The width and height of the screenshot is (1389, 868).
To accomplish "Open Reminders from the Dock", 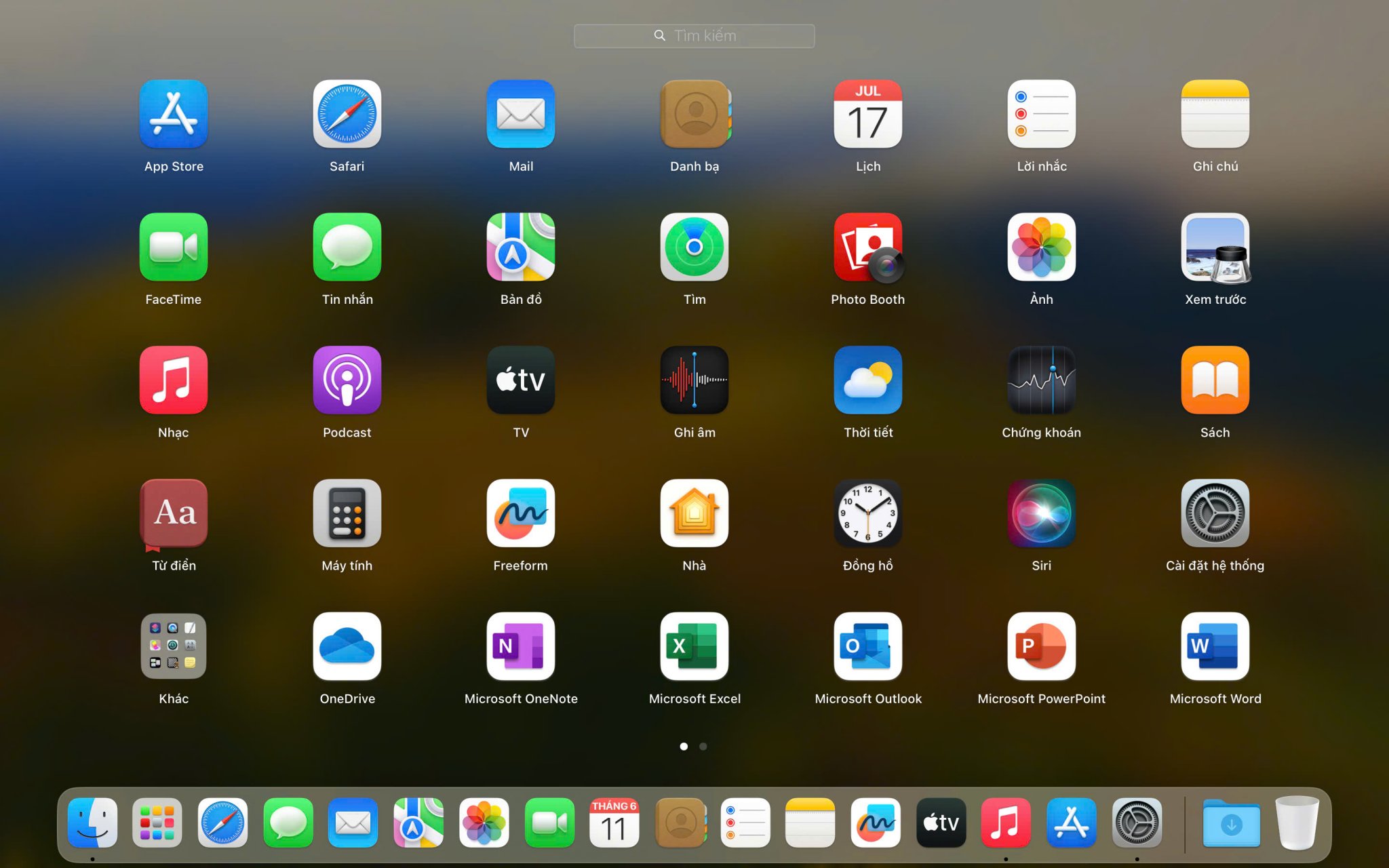I will pos(745,823).
